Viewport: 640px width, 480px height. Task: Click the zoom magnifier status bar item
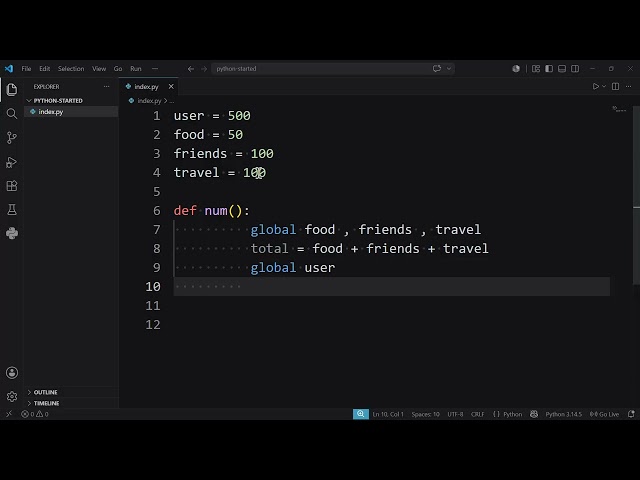click(x=361, y=414)
